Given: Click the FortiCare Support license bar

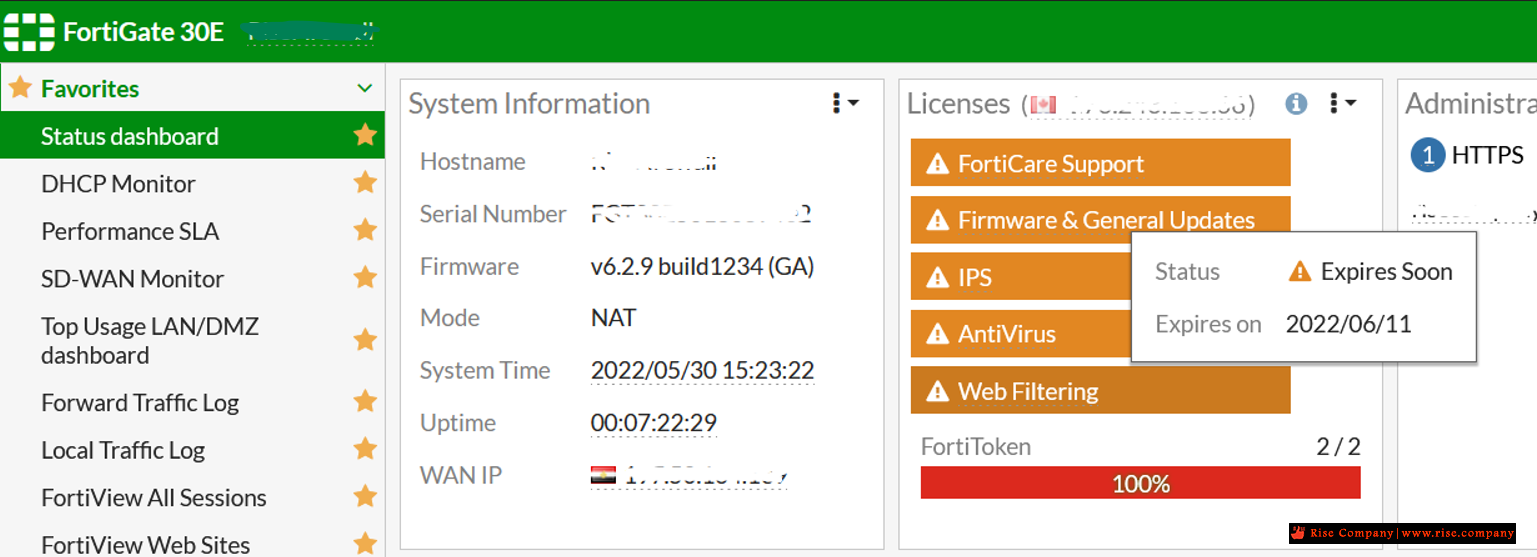Looking at the screenshot, I should pyautogui.click(x=1100, y=163).
